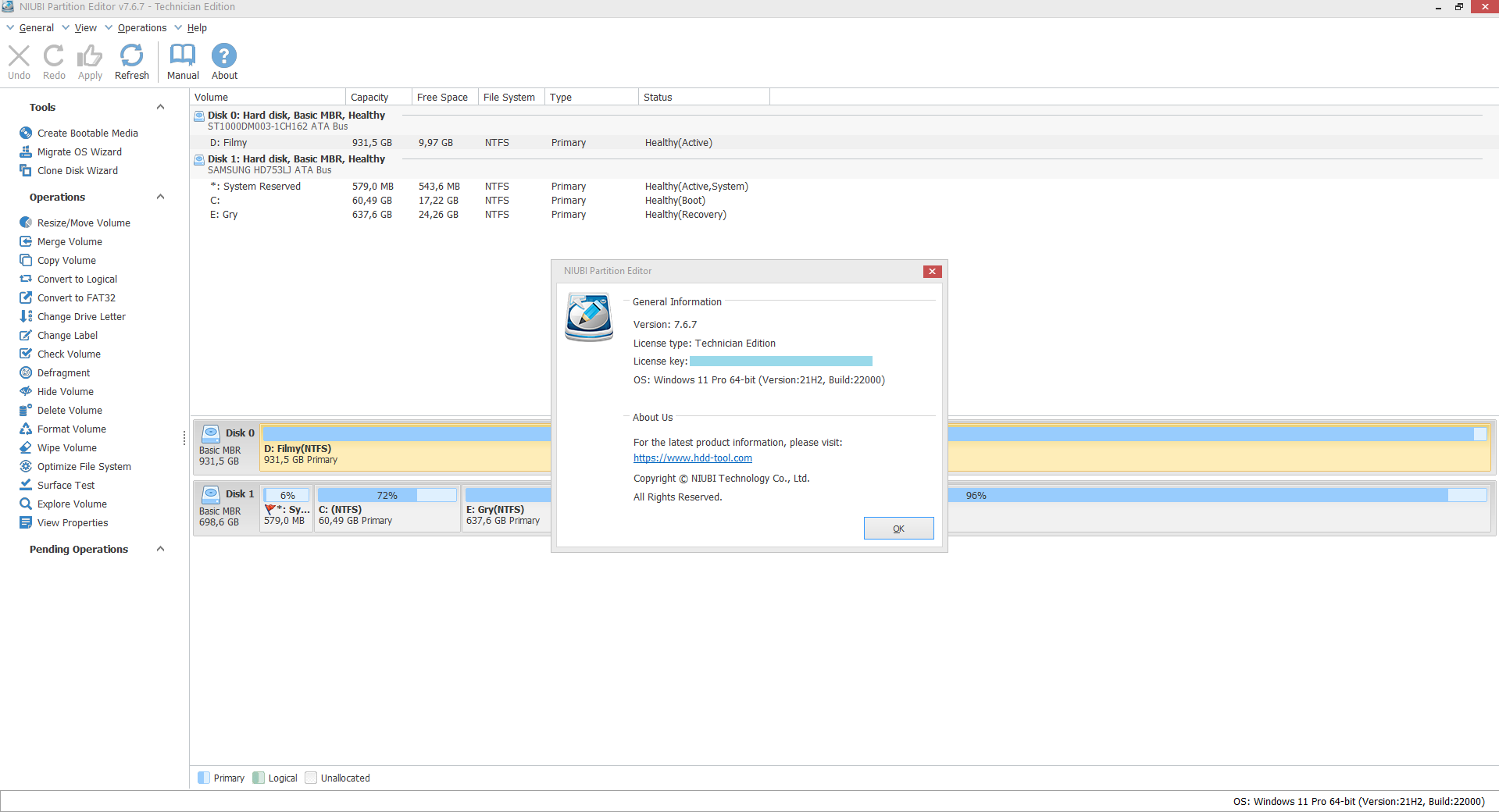The width and height of the screenshot is (1499, 812).
Task: Click OK in the about dialog
Action: click(x=898, y=529)
